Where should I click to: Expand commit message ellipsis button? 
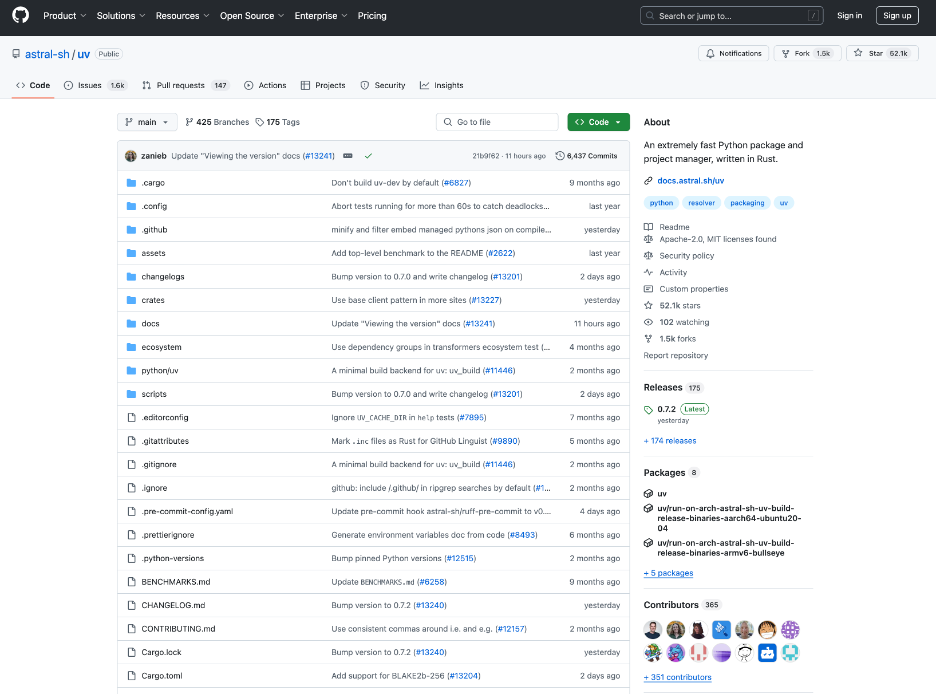coord(348,156)
